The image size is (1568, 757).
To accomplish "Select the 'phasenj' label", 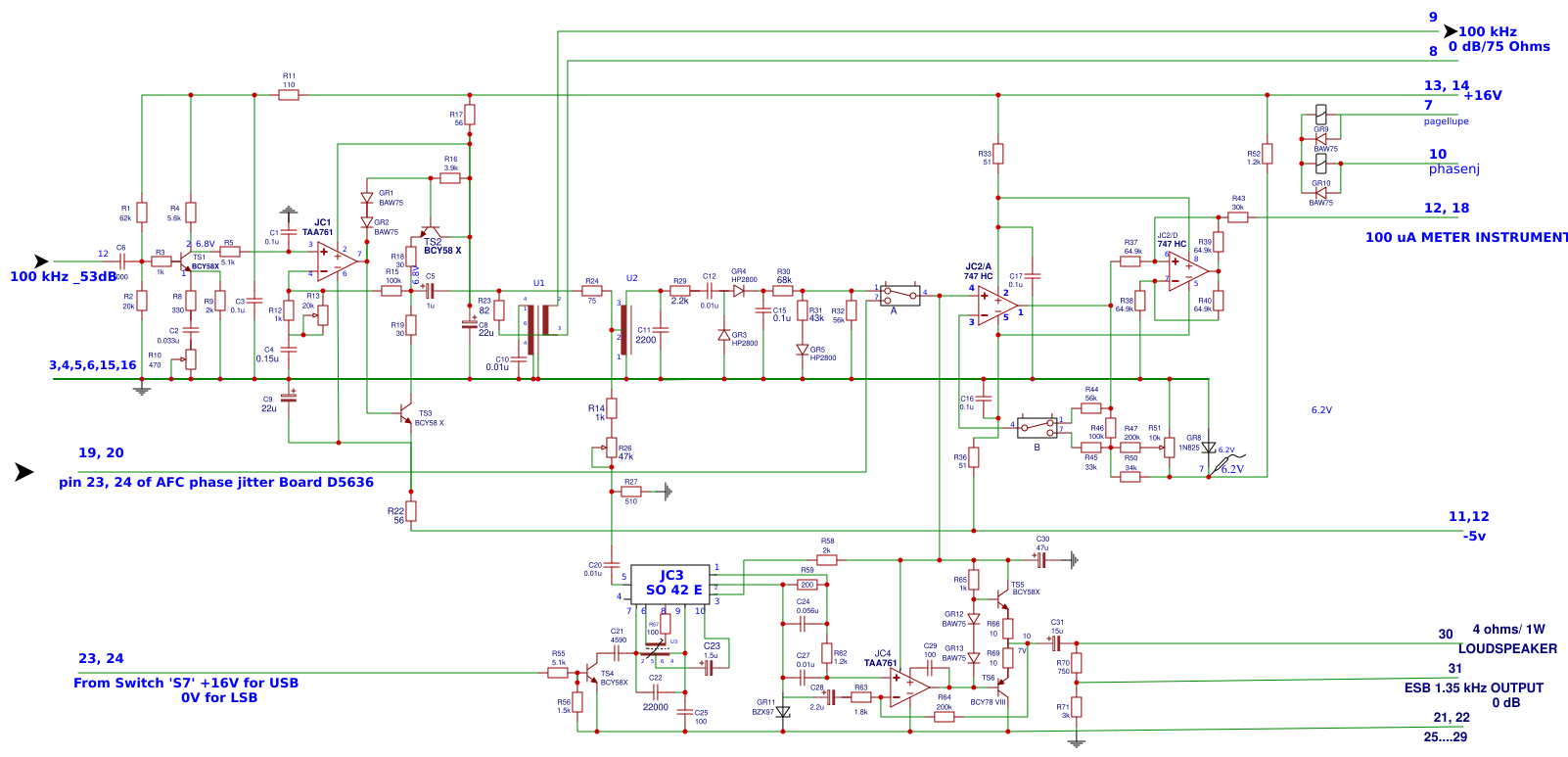I will click(1454, 168).
